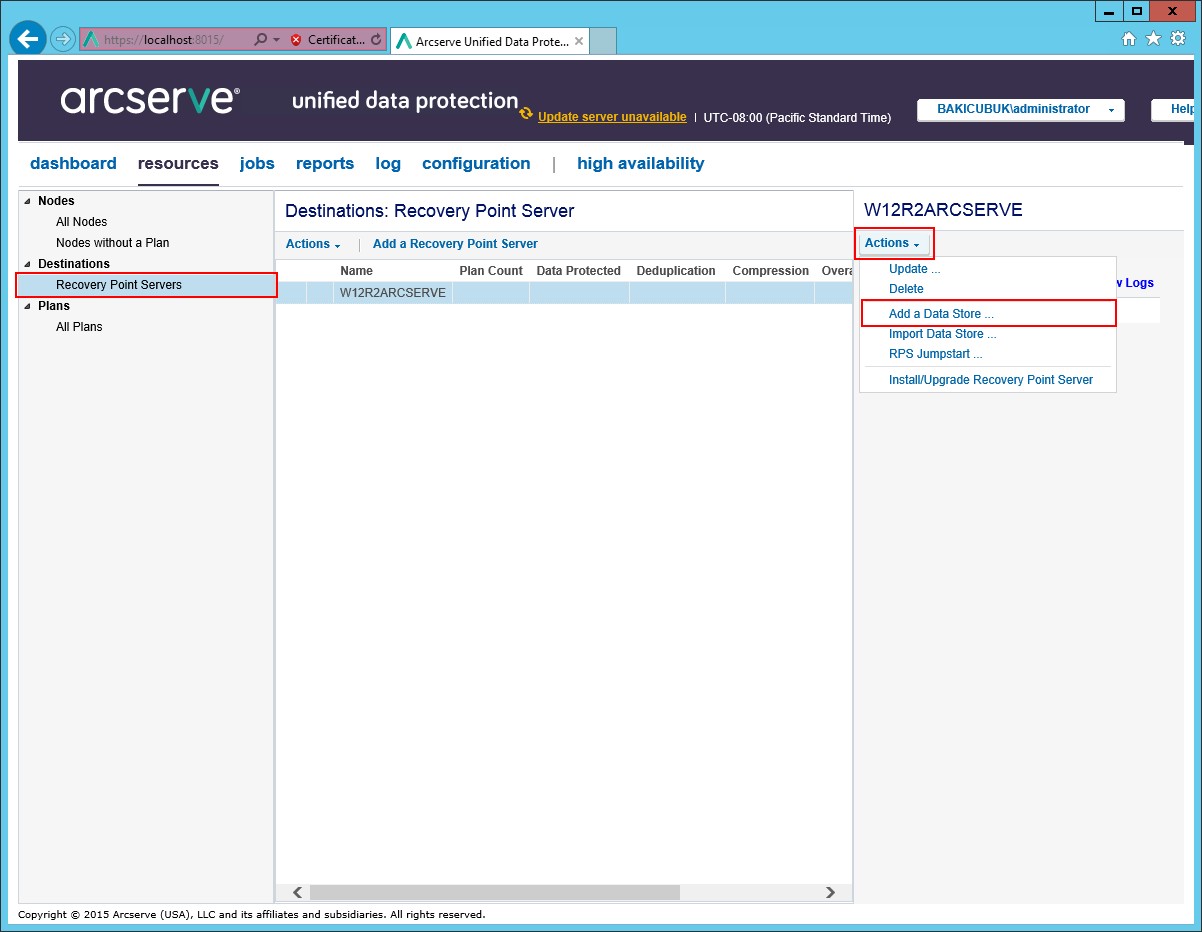Viewport: 1202px width, 932px height.
Task: Click the update server refresh status icon
Action: tap(526, 114)
